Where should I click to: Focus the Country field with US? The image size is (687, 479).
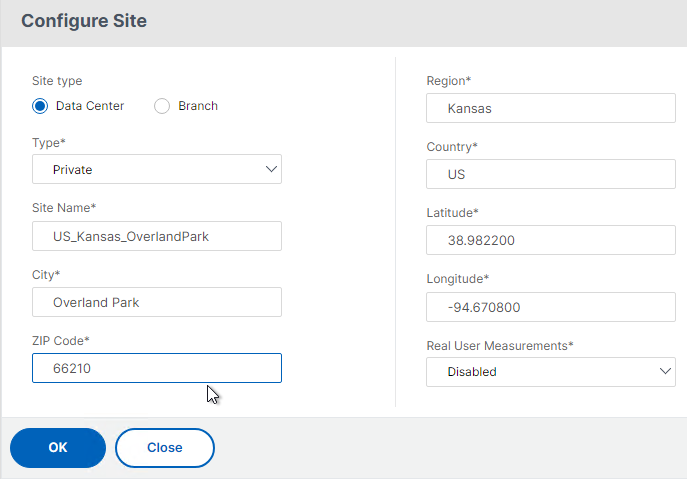(x=551, y=174)
